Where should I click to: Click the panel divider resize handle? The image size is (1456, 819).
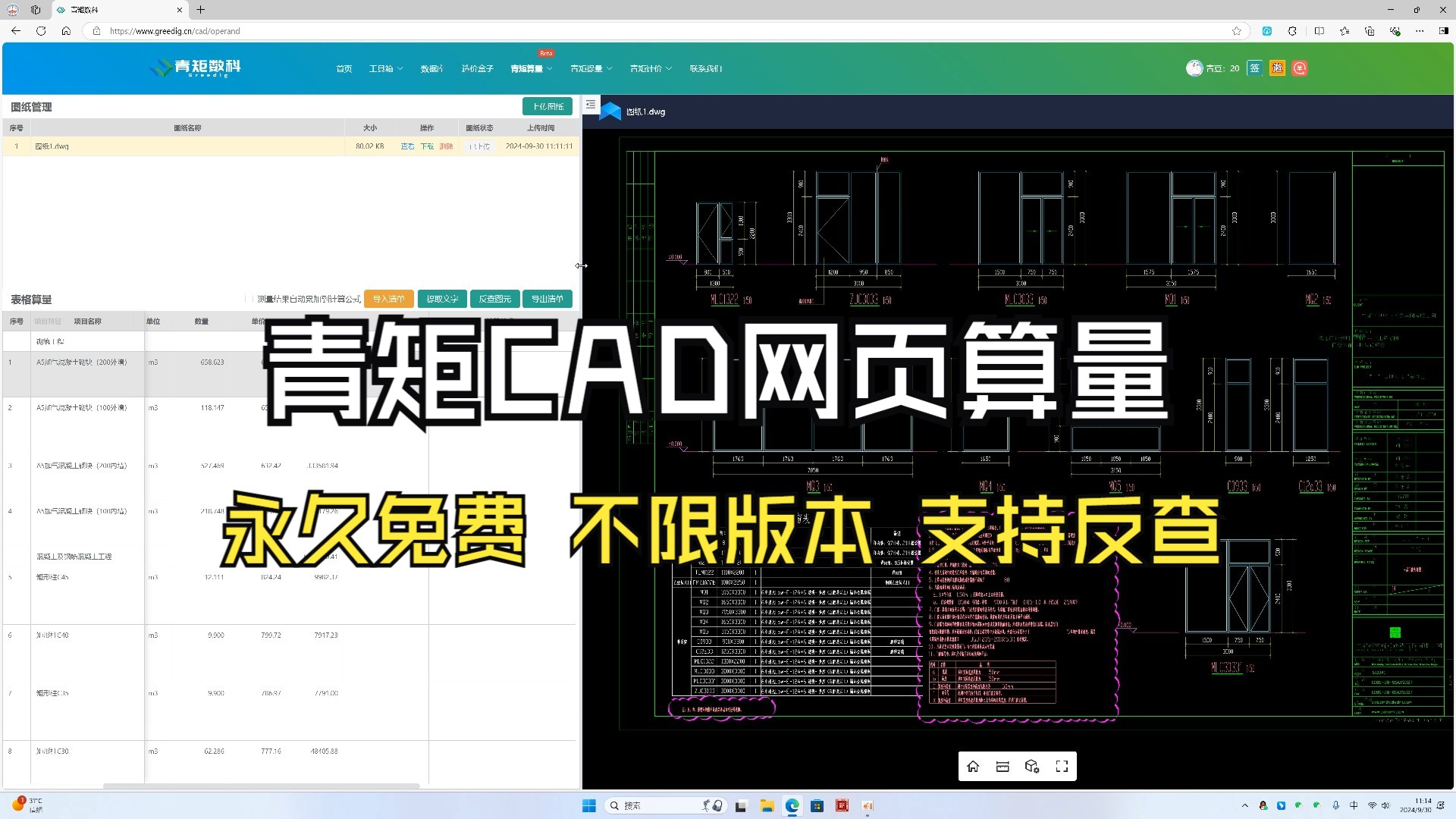[x=581, y=265]
